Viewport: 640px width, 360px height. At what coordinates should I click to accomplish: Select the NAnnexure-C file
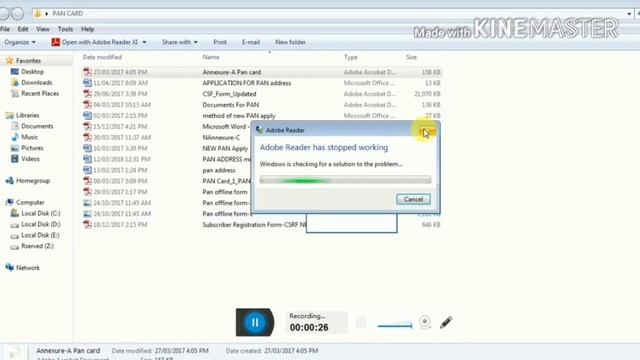(221, 138)
